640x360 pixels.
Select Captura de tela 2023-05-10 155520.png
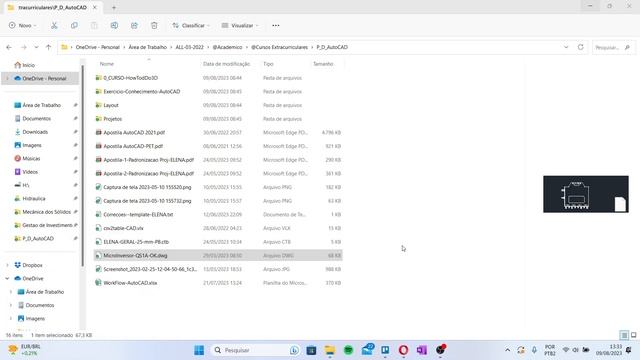click(x=147, y=187)
